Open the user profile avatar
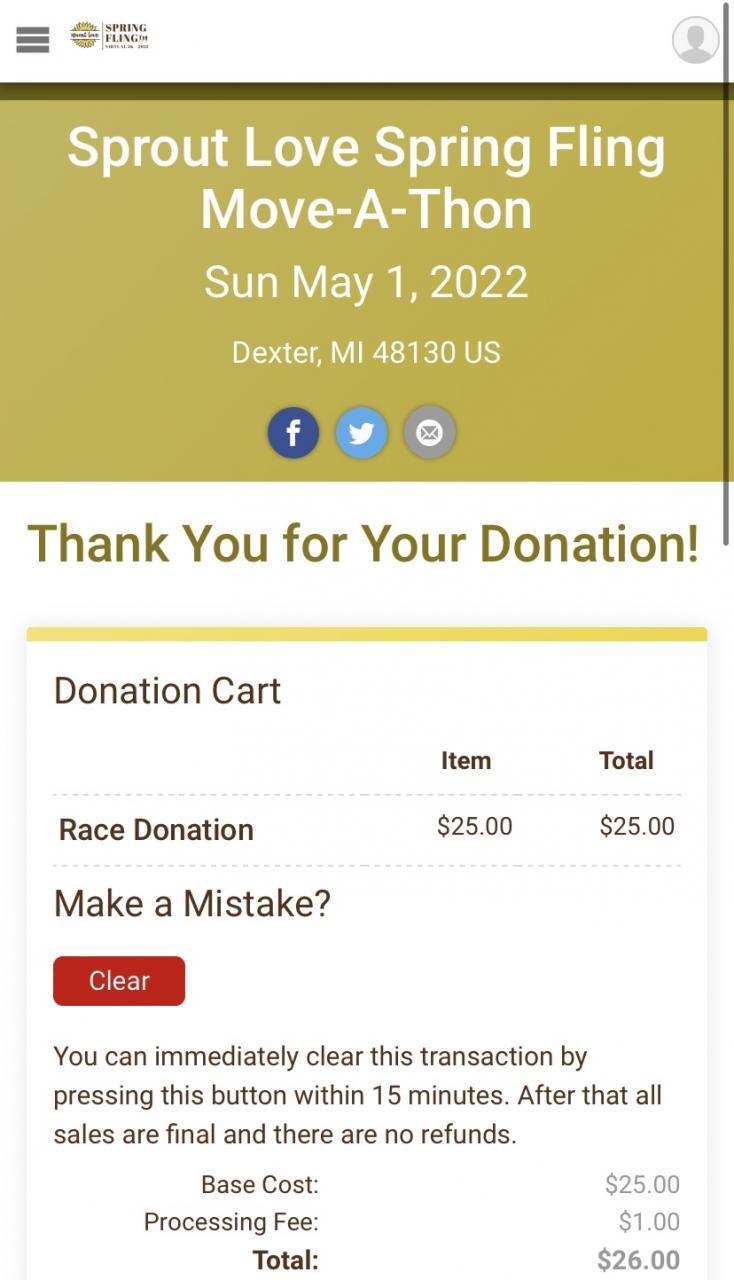 (695, 40)
